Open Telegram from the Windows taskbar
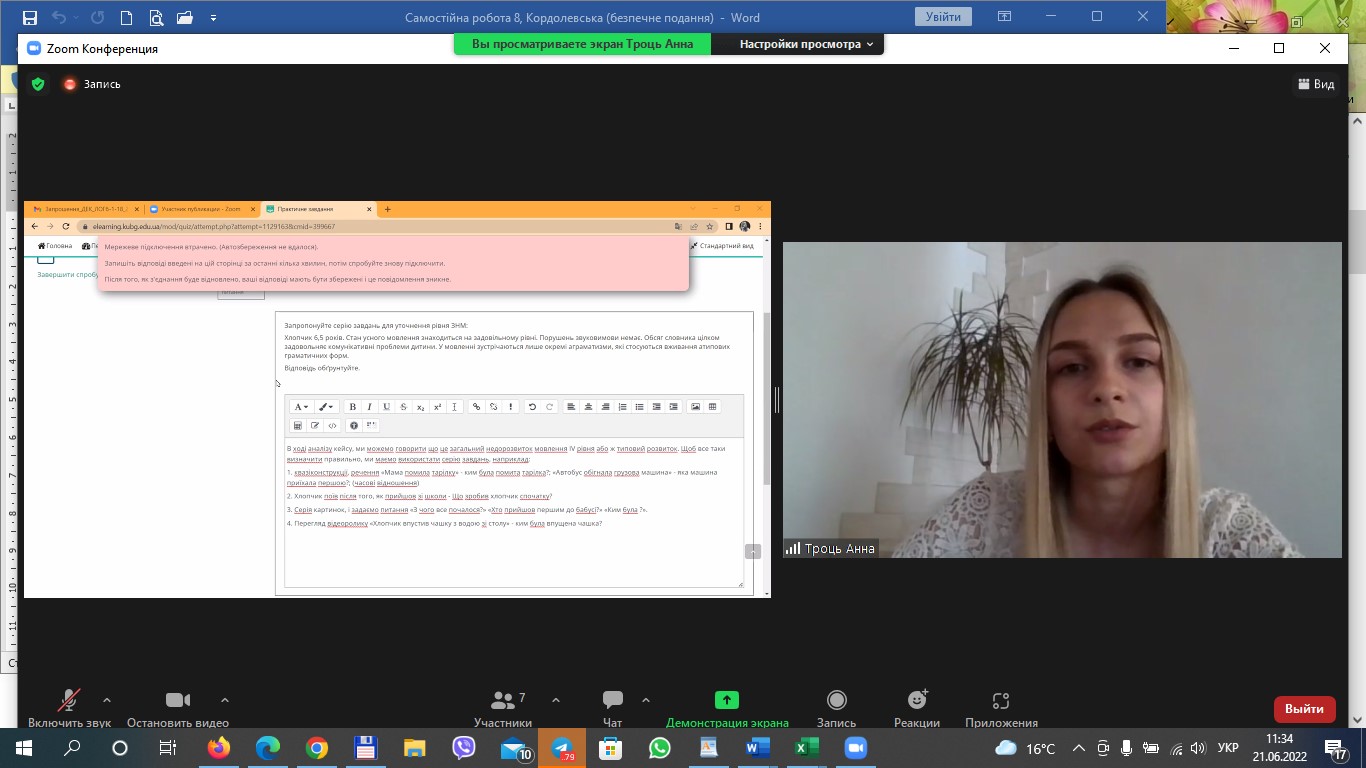The width and height of the screenshot is (1366, 768). point(562,748)
